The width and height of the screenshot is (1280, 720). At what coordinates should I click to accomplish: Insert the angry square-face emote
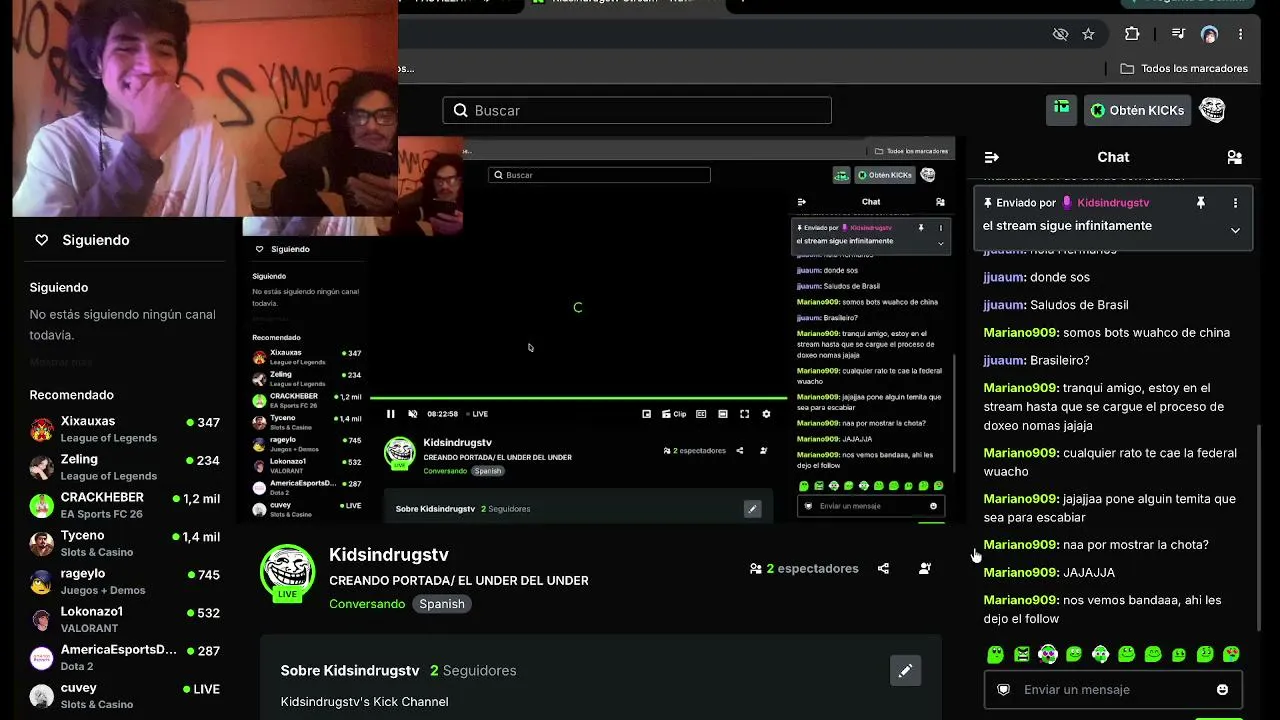coord(1021,654)
